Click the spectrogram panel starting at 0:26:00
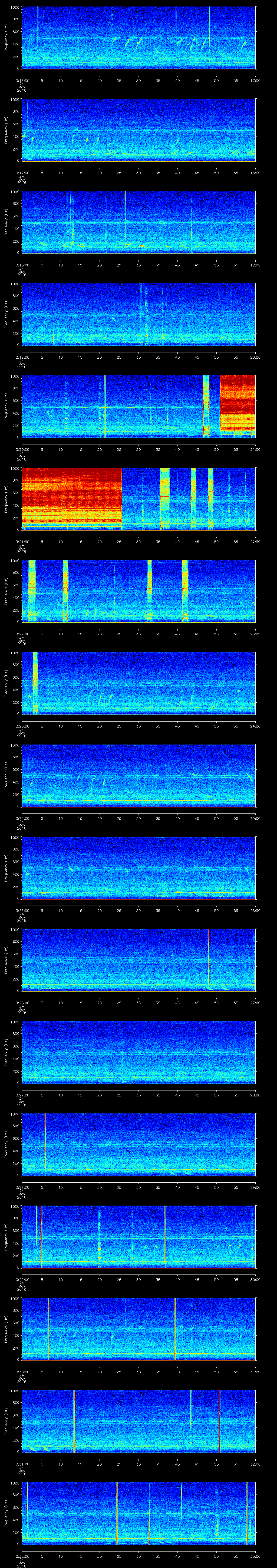 [x=139, y=959]
